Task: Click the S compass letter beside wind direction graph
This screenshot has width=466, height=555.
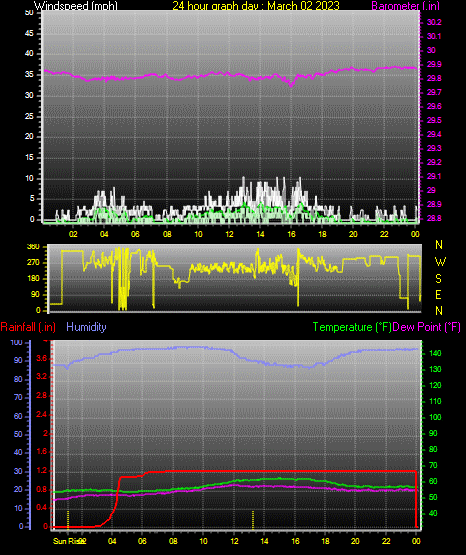Action: click(x=438, y=279)
